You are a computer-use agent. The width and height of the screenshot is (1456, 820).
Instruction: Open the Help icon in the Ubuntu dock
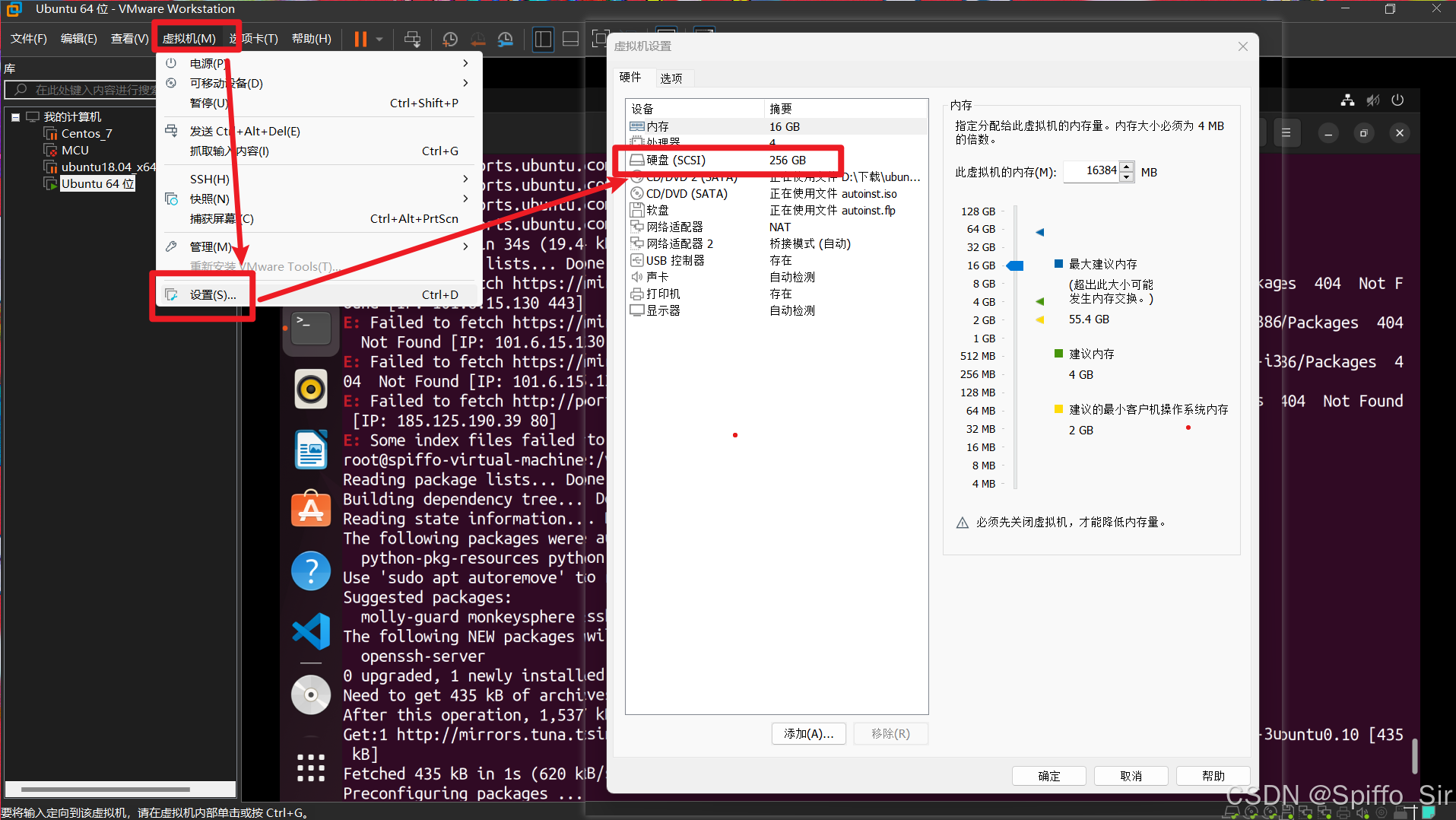(311, 571)
